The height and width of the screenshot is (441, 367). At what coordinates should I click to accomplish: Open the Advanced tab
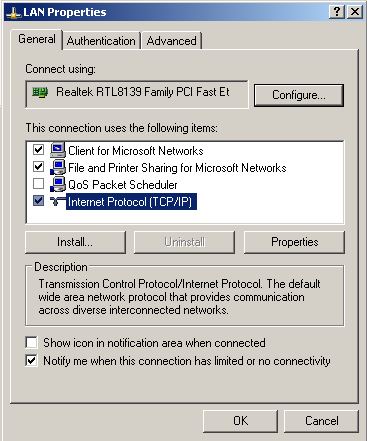pyautogui.click(x=172, y=41)
